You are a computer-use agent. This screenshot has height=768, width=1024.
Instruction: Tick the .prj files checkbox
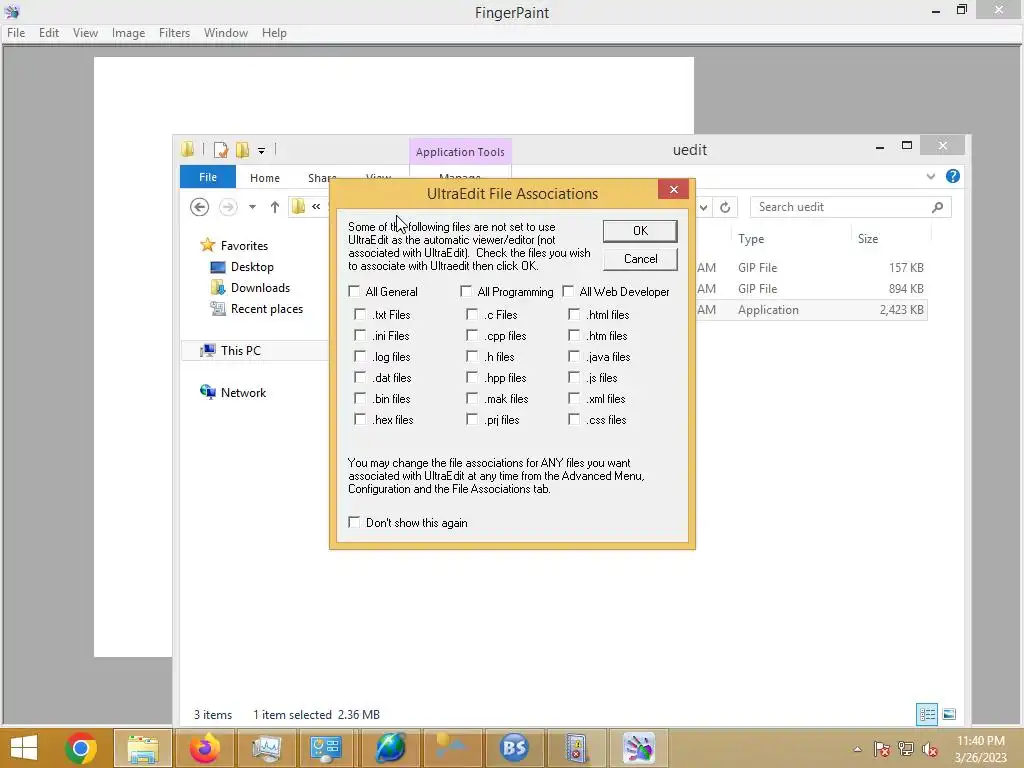(472, 419)
